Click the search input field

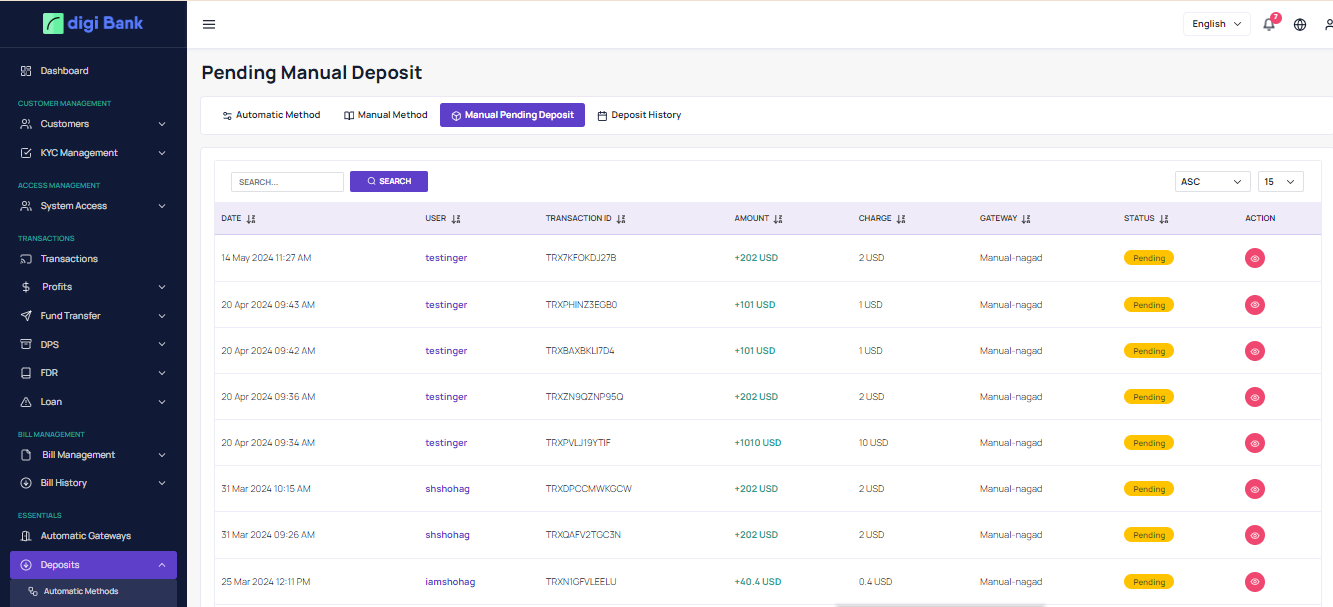[x=287, y=182]
